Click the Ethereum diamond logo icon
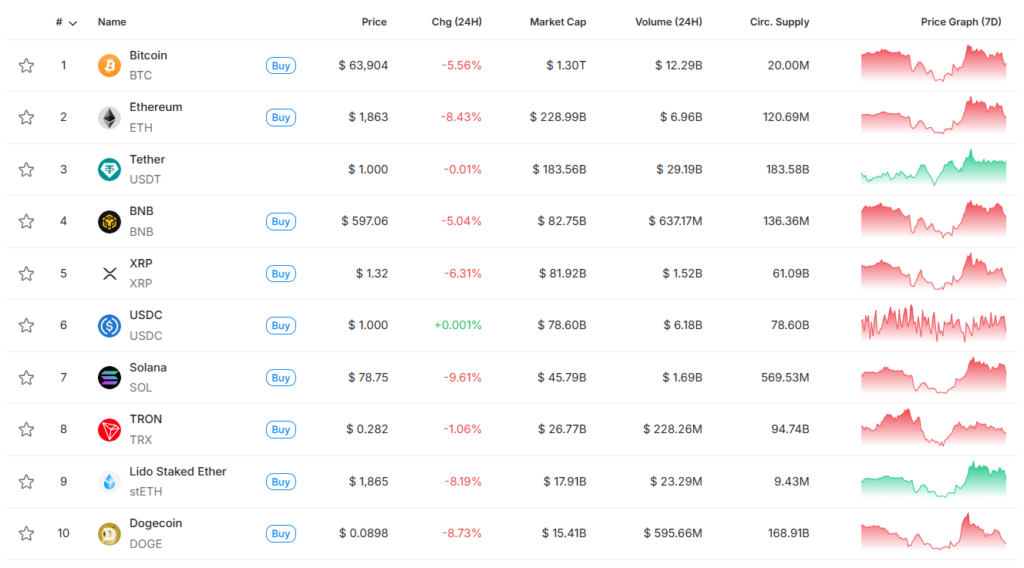Screen dimensions: 1024x568 [109, 118]
